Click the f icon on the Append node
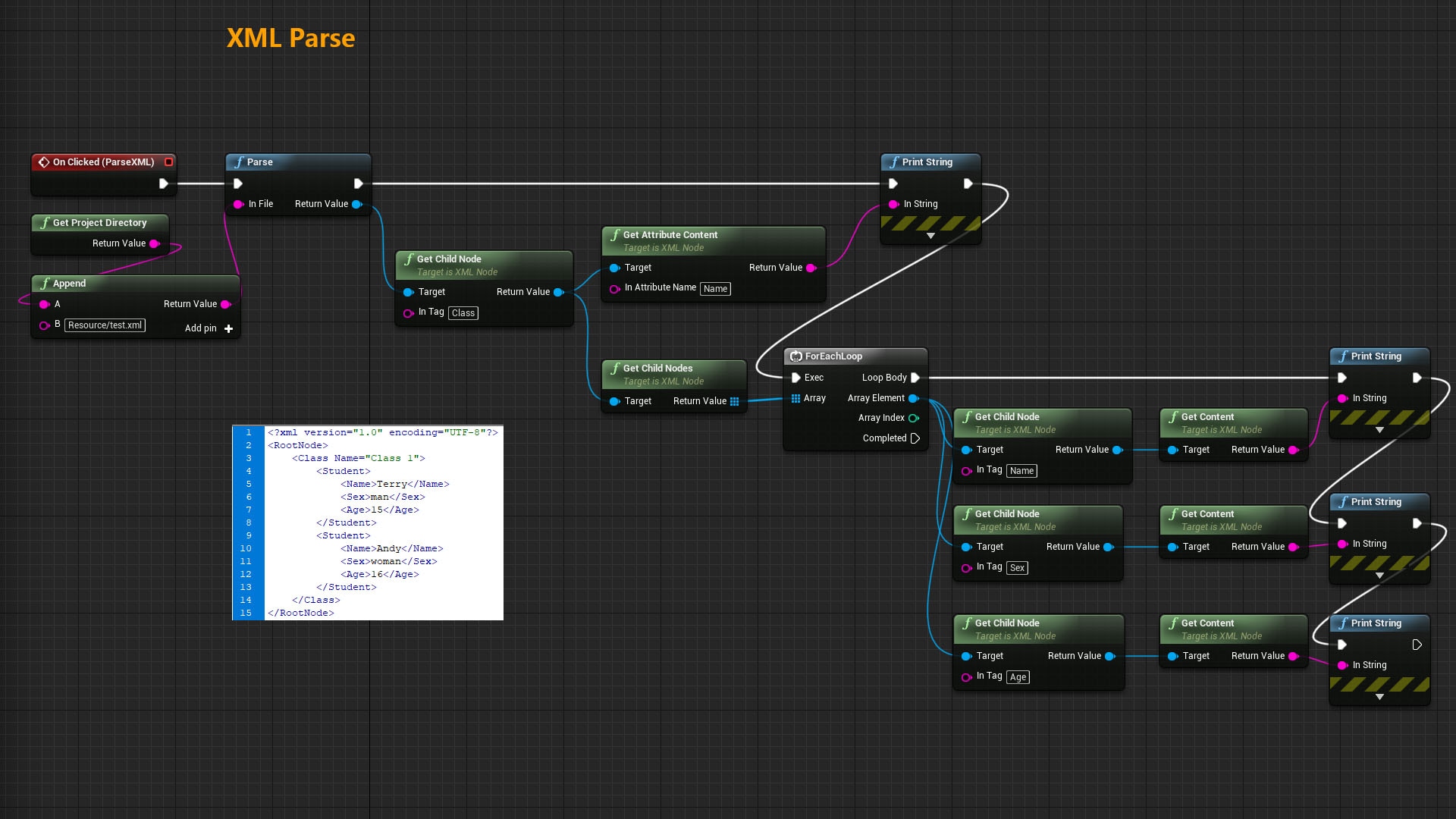The width and height of the screenshot is (1456, 819). 45,284
